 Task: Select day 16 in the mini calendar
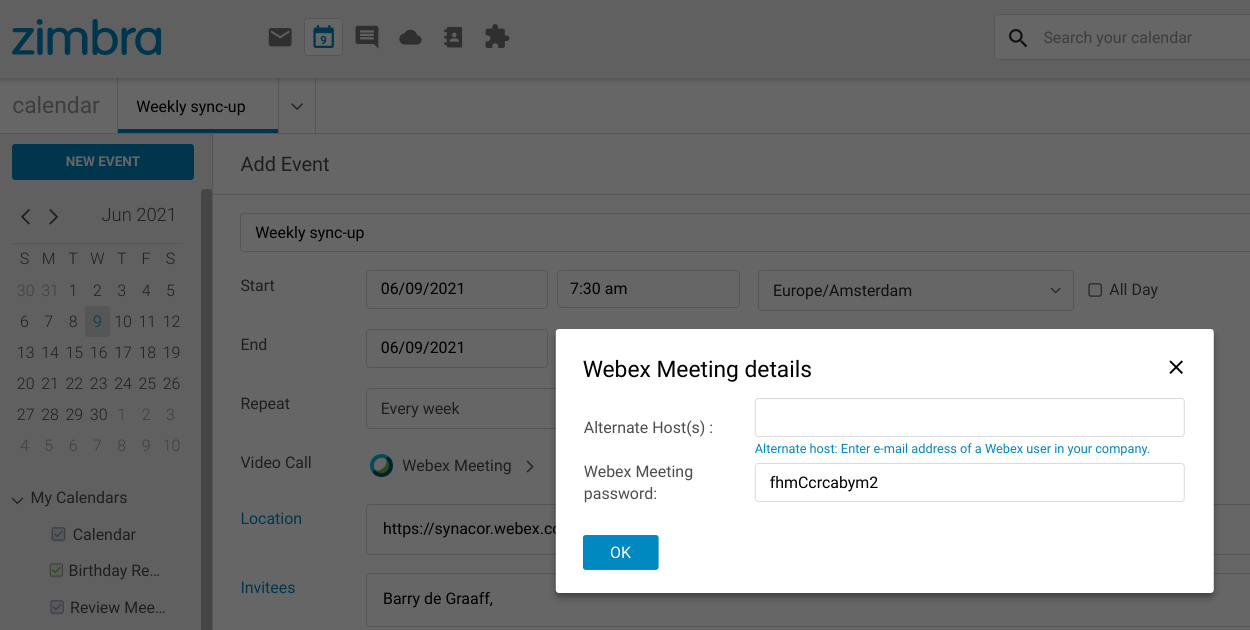tap(98, 352)
